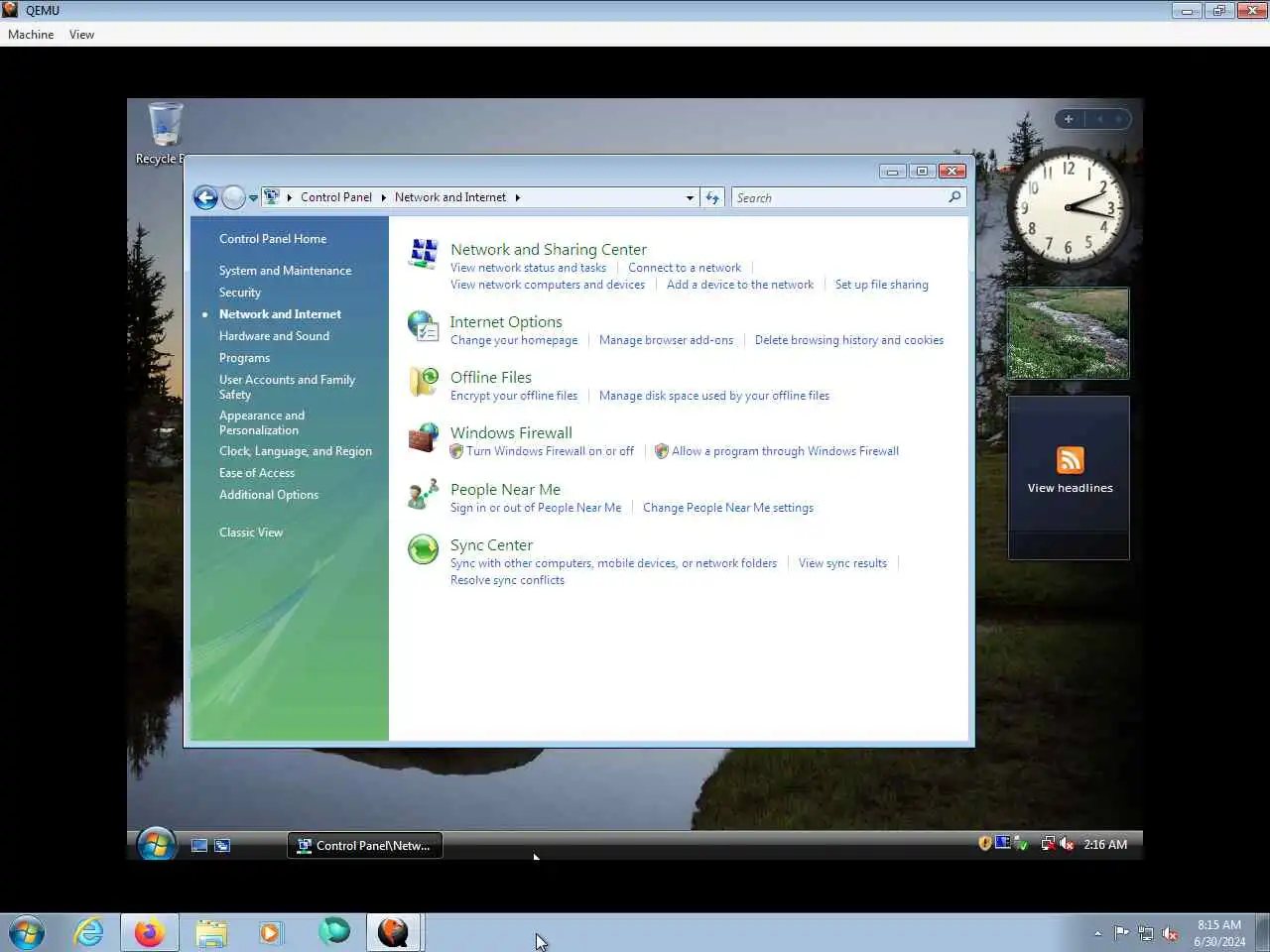Click the QEMU icon on host taskbar

394,933
